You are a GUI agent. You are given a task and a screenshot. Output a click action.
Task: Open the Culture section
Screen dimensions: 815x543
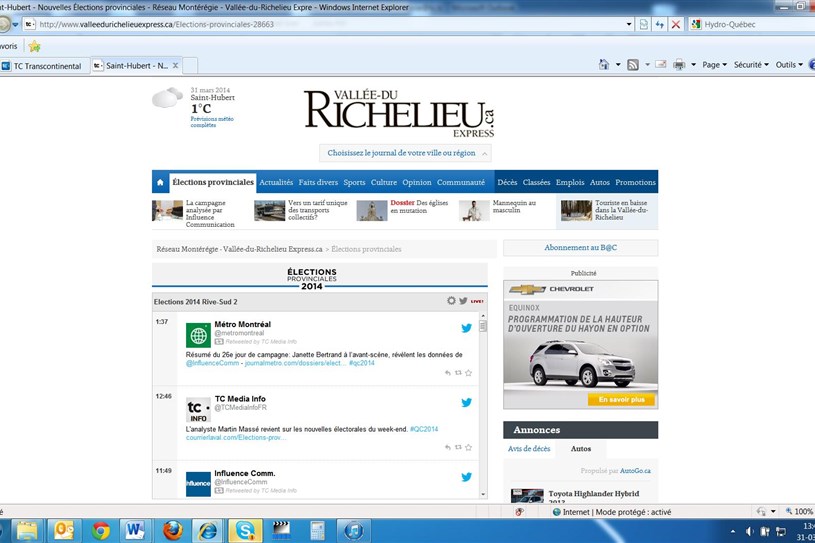[384, 182]
